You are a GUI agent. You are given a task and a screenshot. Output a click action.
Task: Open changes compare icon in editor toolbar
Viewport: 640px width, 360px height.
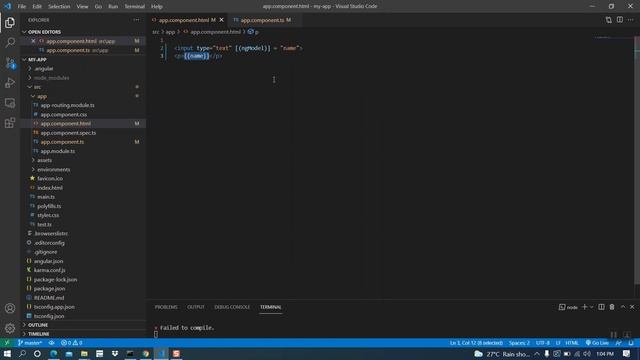coord(609,20)
